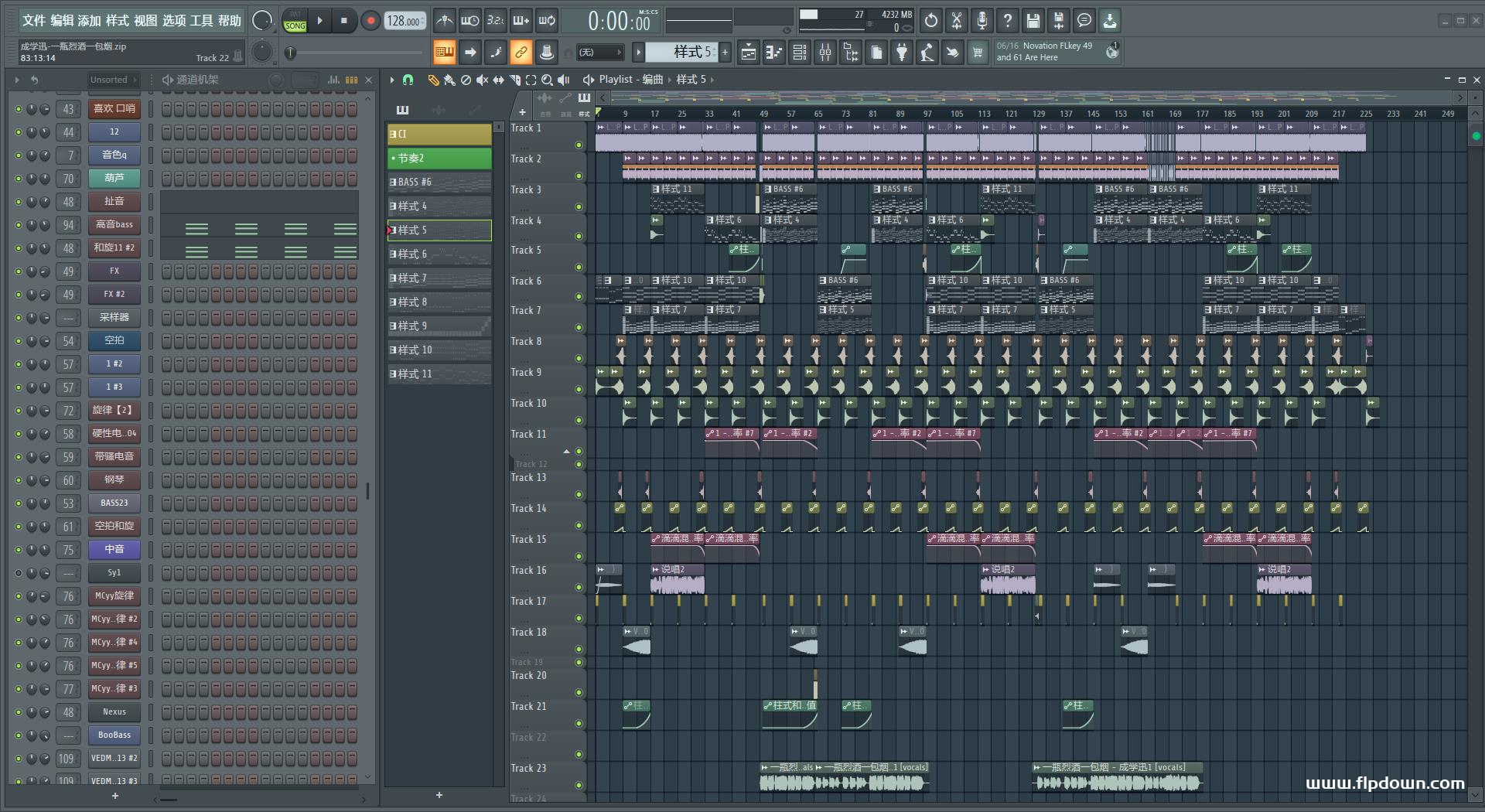Open the 文件 menu
1485x812 pixels.
pos(33,21)
